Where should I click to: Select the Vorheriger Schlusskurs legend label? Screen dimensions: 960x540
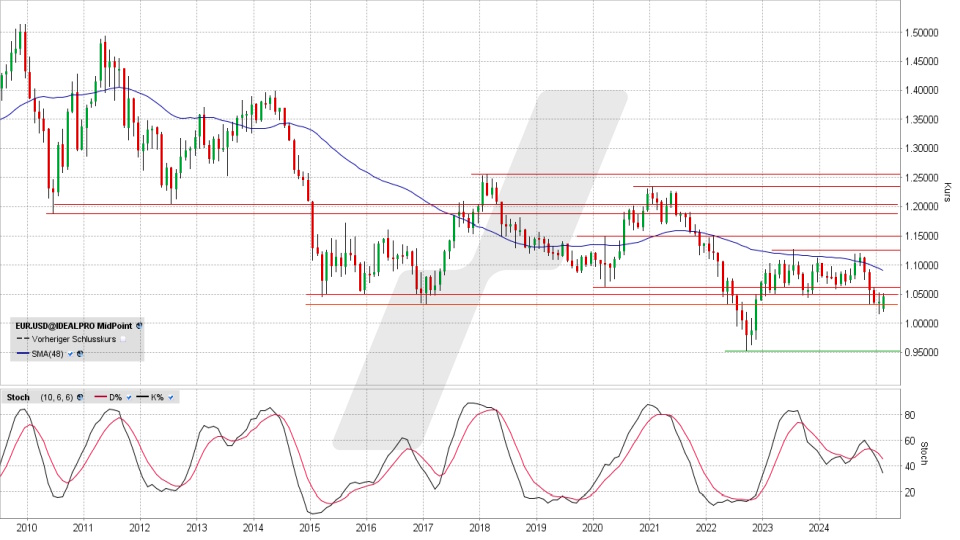[74, 339]
